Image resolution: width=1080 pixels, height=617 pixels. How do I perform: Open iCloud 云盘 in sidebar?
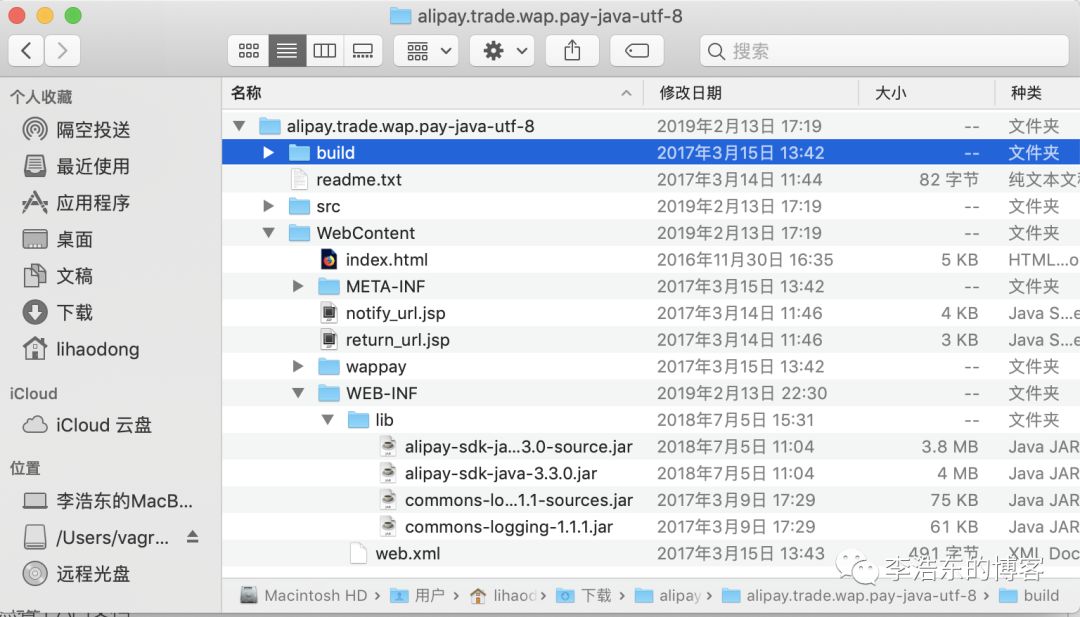coord(87,425)
